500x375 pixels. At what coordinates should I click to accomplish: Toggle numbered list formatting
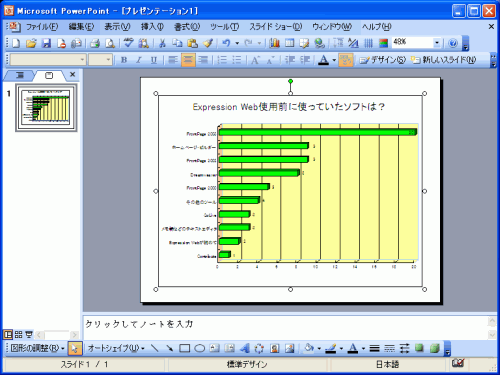click(222, 60)
